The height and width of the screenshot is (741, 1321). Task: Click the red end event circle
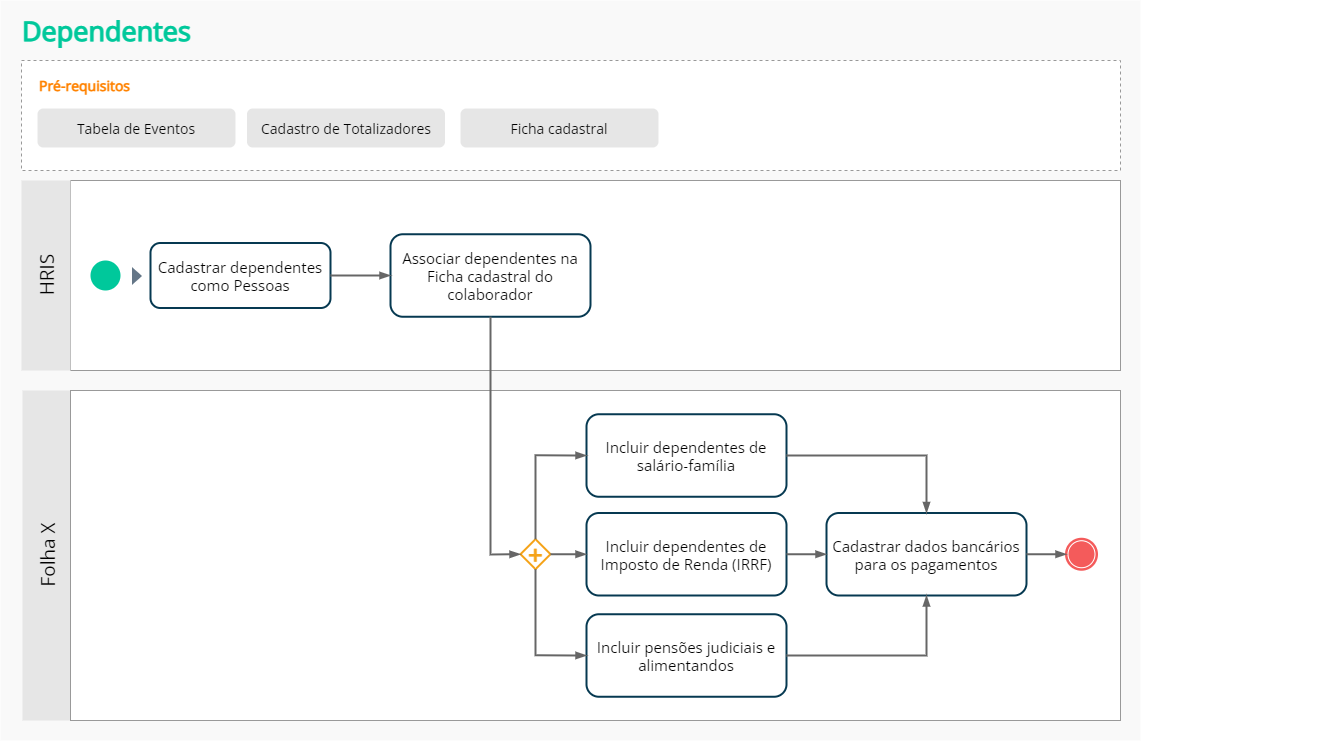click(1081, 554)
